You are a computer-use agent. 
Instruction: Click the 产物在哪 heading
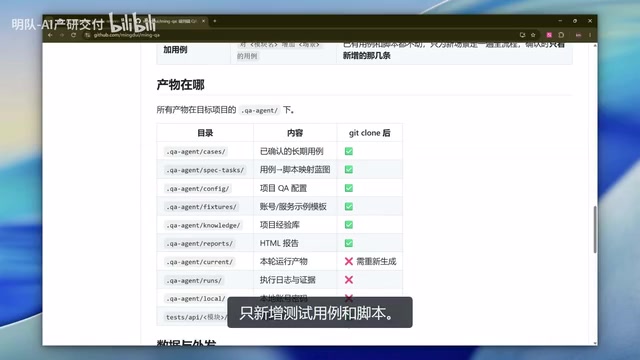180,85
